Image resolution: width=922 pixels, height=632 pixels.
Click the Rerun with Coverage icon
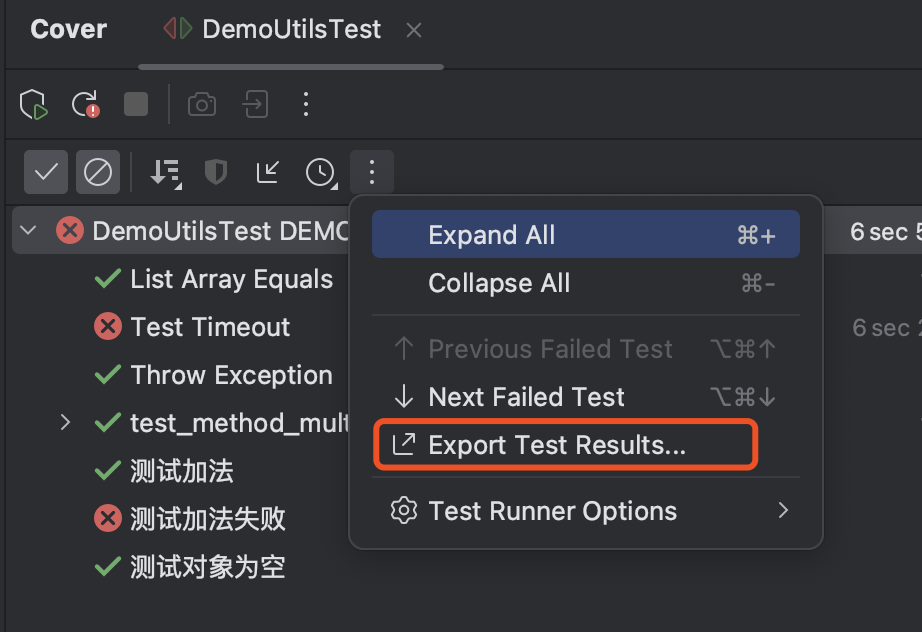(34, 105)
